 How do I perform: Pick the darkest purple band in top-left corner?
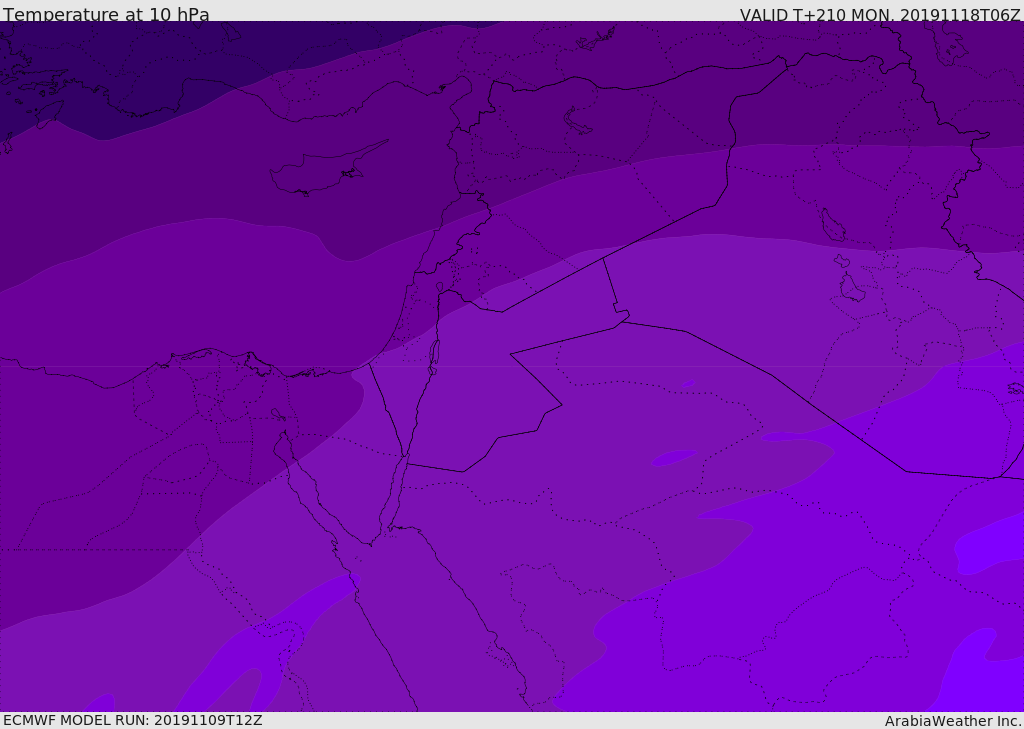point(131,65)
